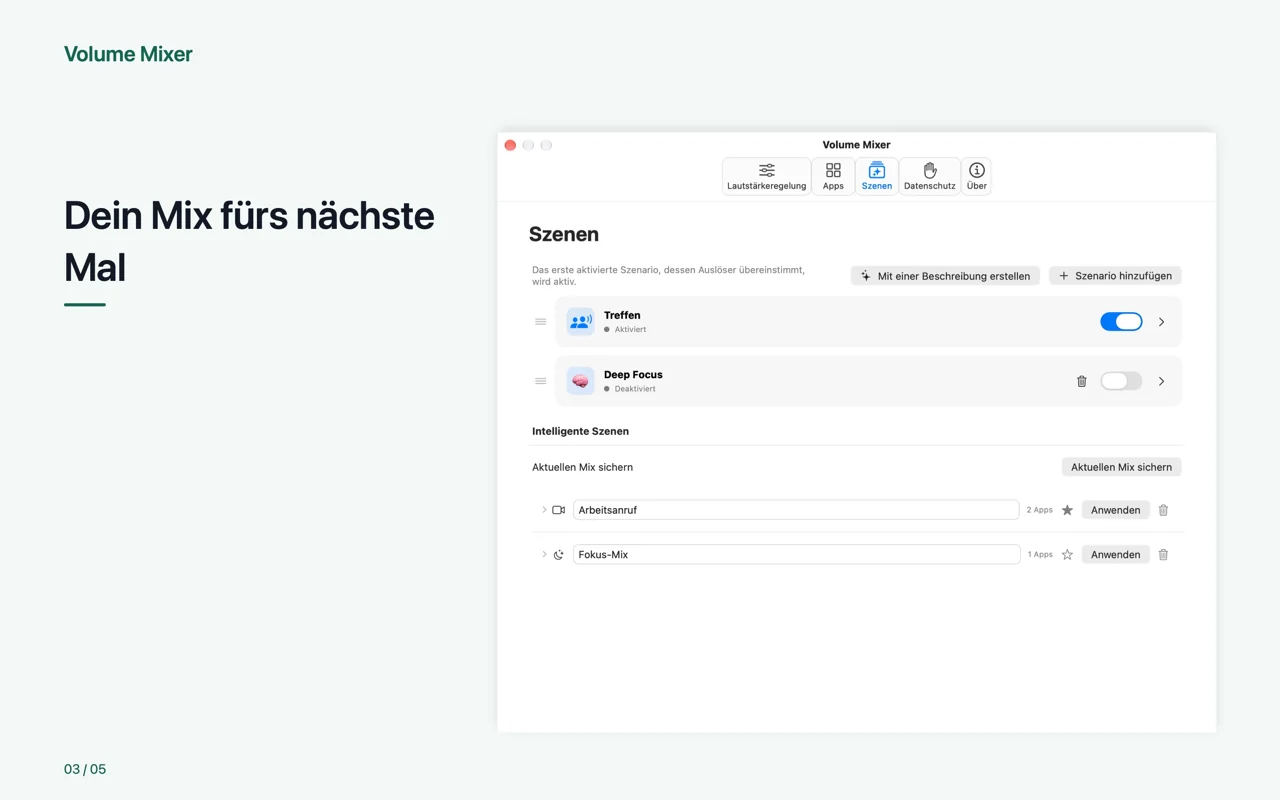The width and height of the screenshot is (1280, 800).
Task: Select the Szenen tab
Action: (876, 176)
